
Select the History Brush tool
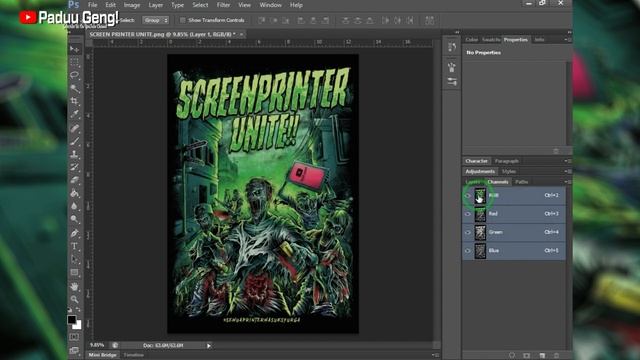pos(74,167)
